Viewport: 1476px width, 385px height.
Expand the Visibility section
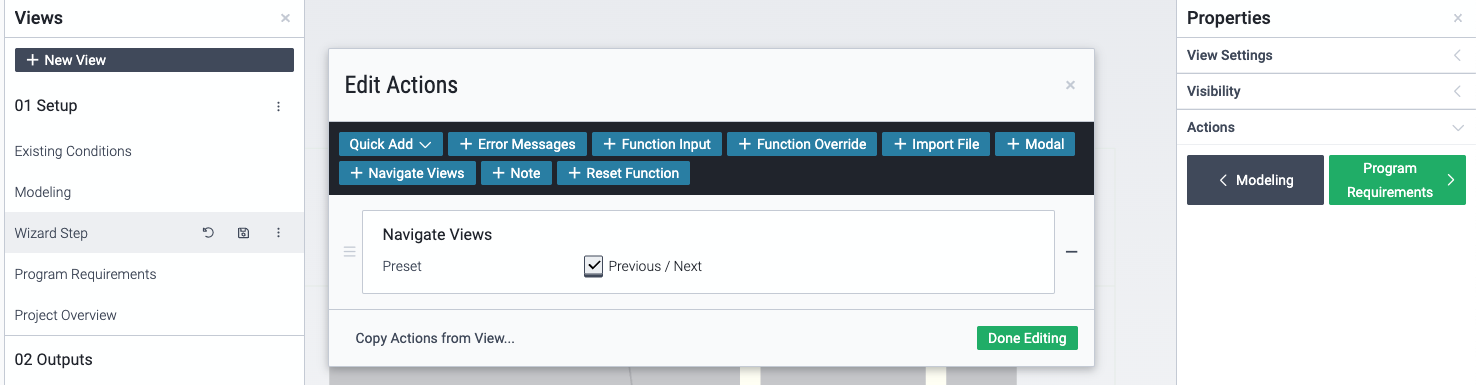(1325, 91)
